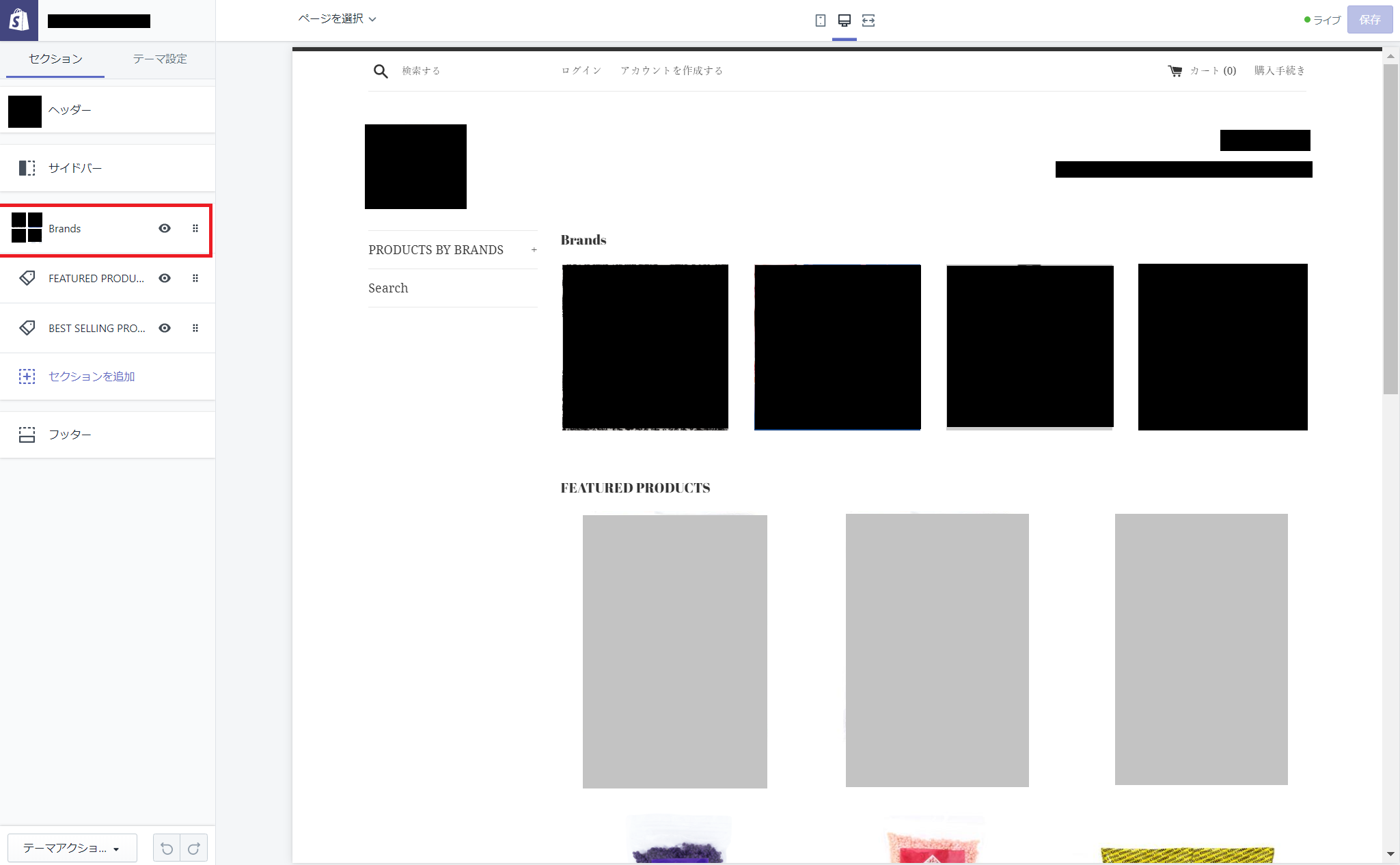Click the Brands section grid icon

pyautogui.click(x=27, y=228)
